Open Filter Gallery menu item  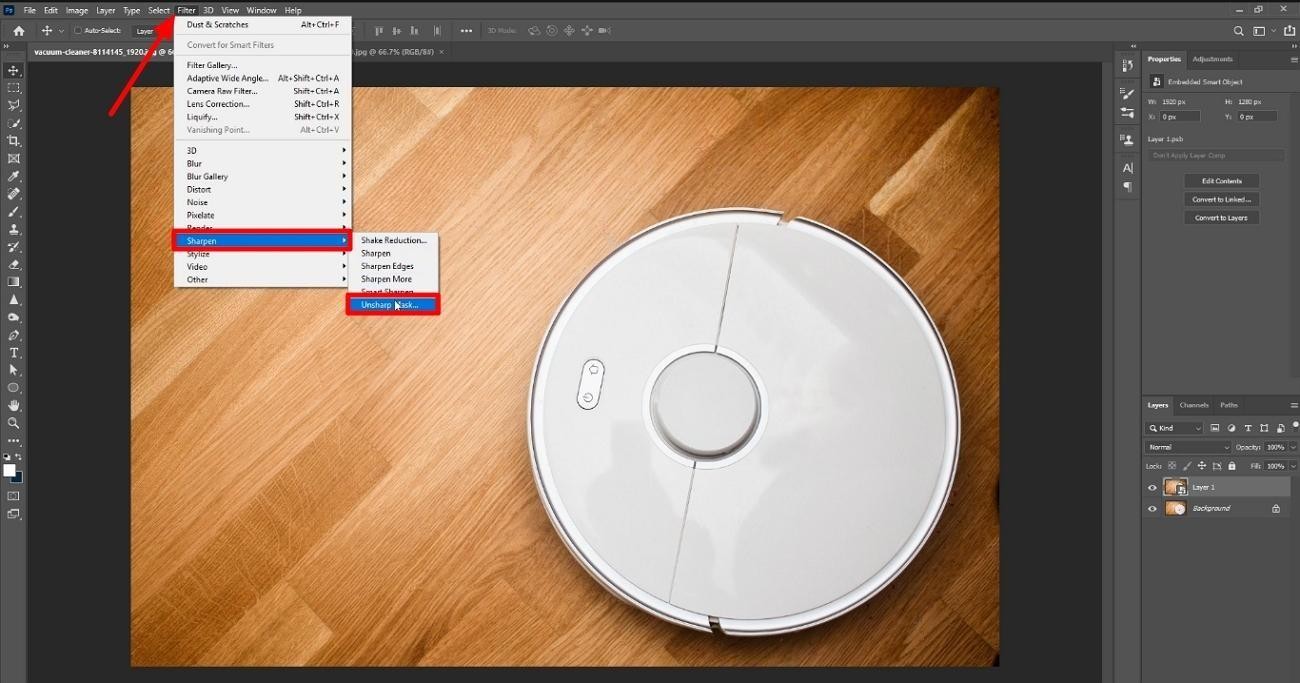(262, 65)
